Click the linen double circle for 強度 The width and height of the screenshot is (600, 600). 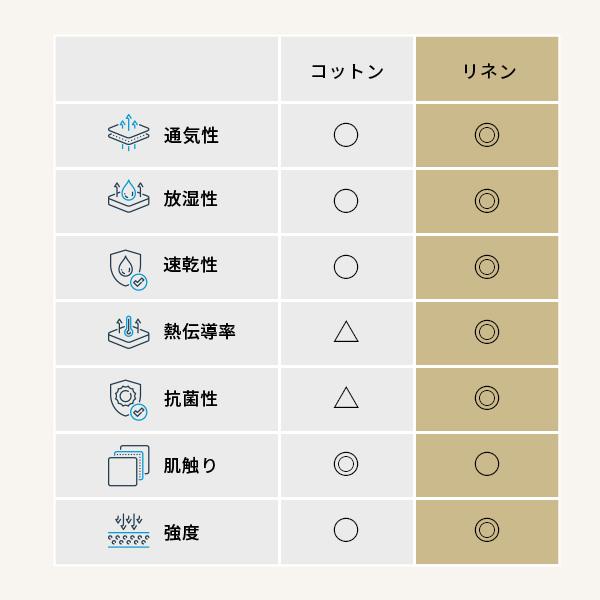[x=487, y=530]
